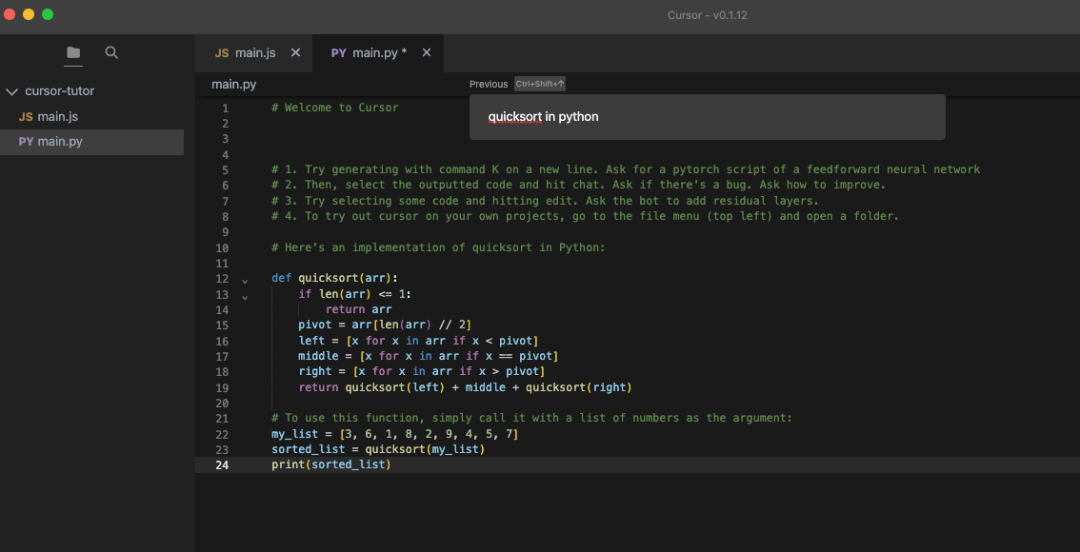
Task: Click the 'right = [x for x...' line
Action: tap(422, 372)
